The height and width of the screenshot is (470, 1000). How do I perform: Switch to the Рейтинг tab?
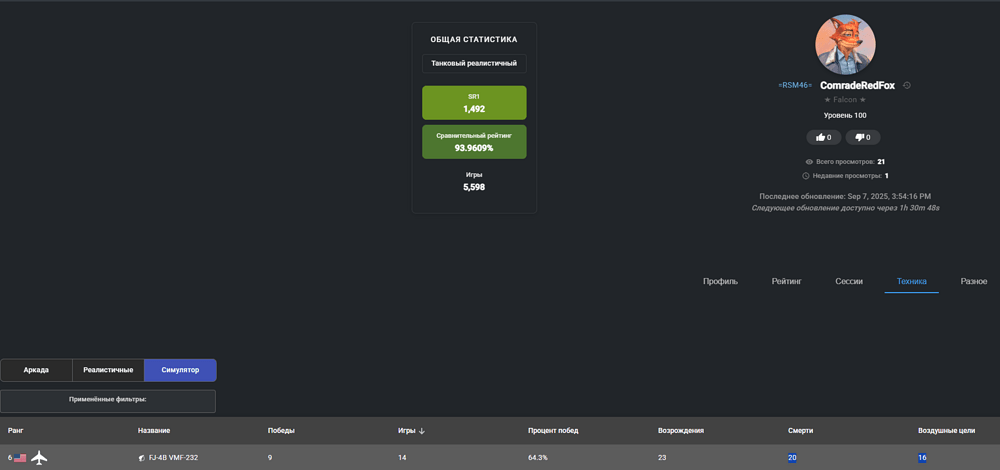click(786, 281)
